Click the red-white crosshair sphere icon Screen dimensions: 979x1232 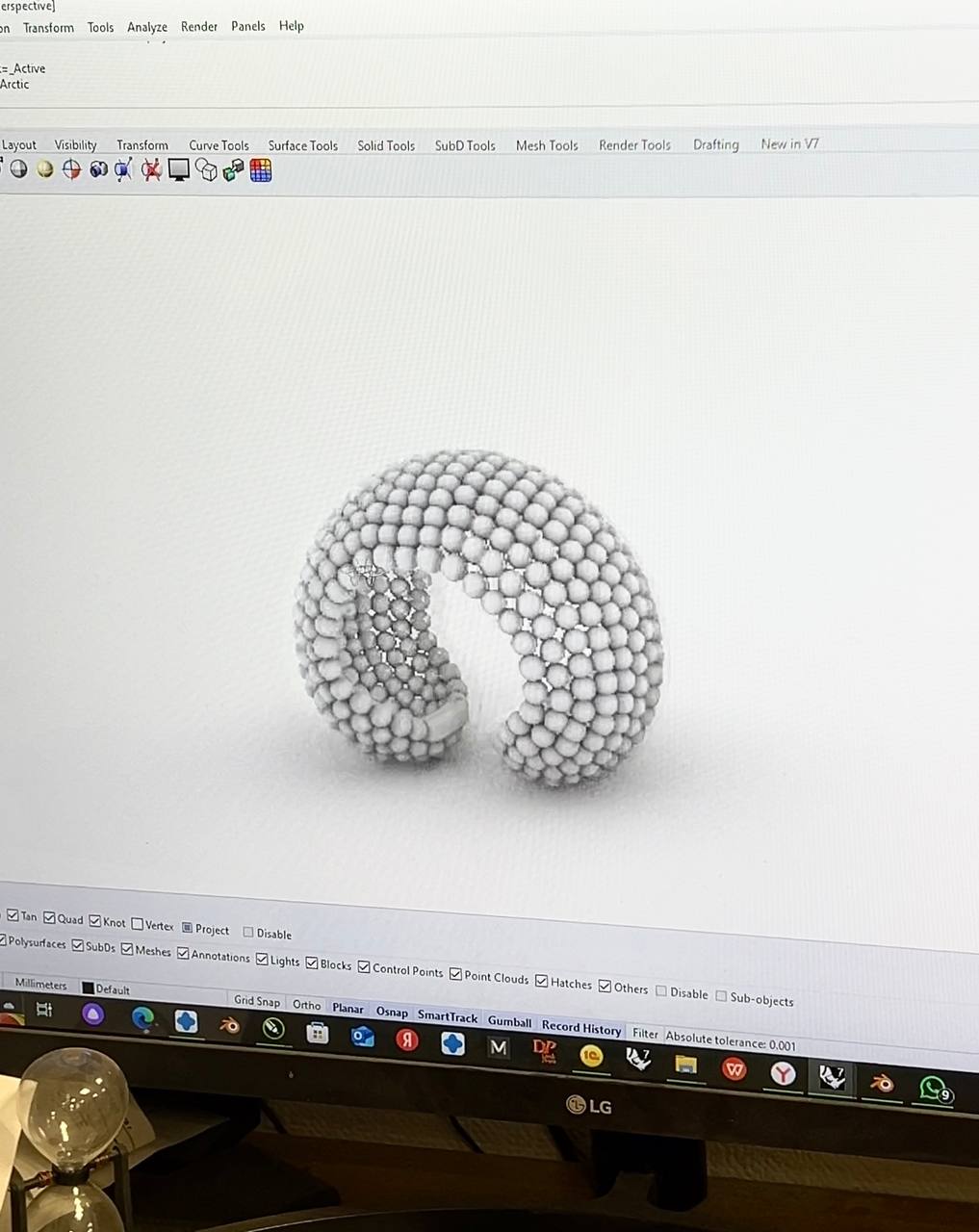[x=71, y=169]
